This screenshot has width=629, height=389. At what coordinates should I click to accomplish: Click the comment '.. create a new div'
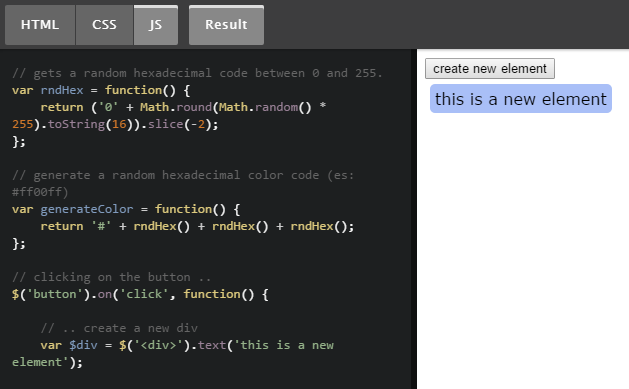[x=119, y=328]
